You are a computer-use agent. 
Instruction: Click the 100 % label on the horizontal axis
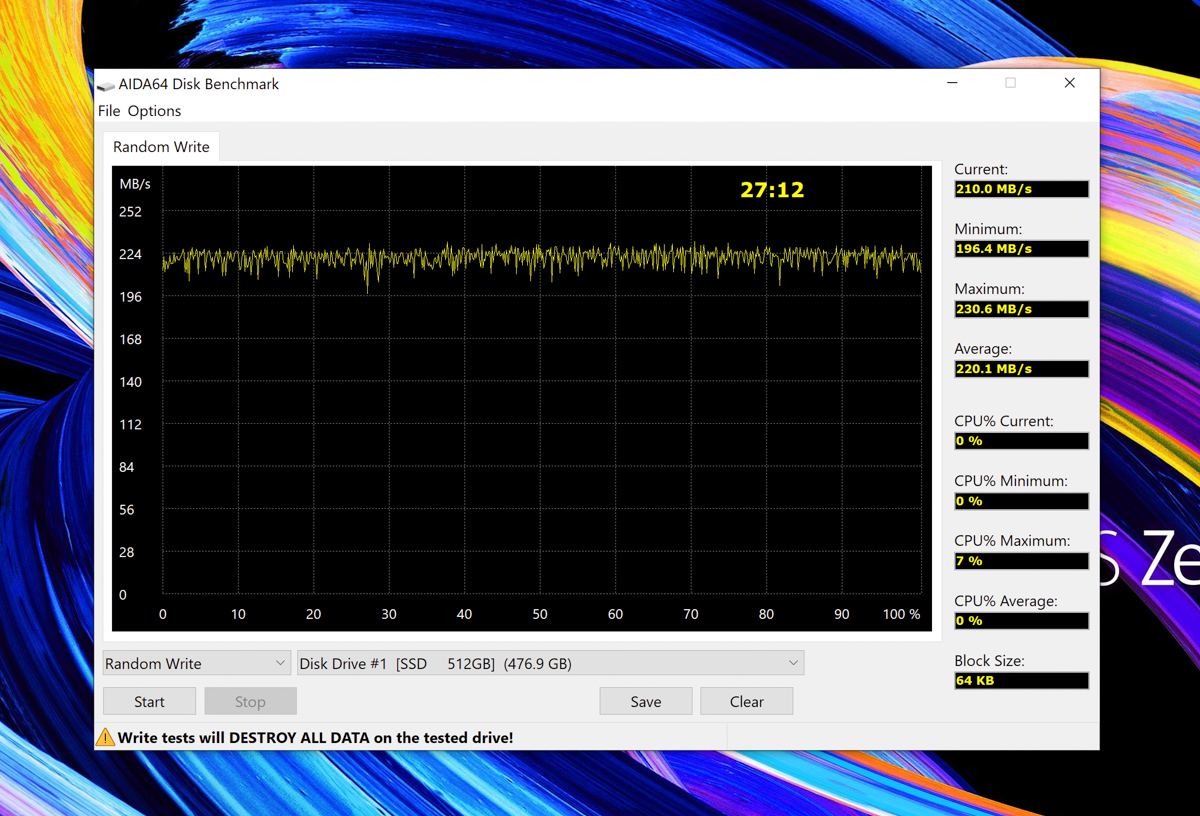click(x=901, y=614)
